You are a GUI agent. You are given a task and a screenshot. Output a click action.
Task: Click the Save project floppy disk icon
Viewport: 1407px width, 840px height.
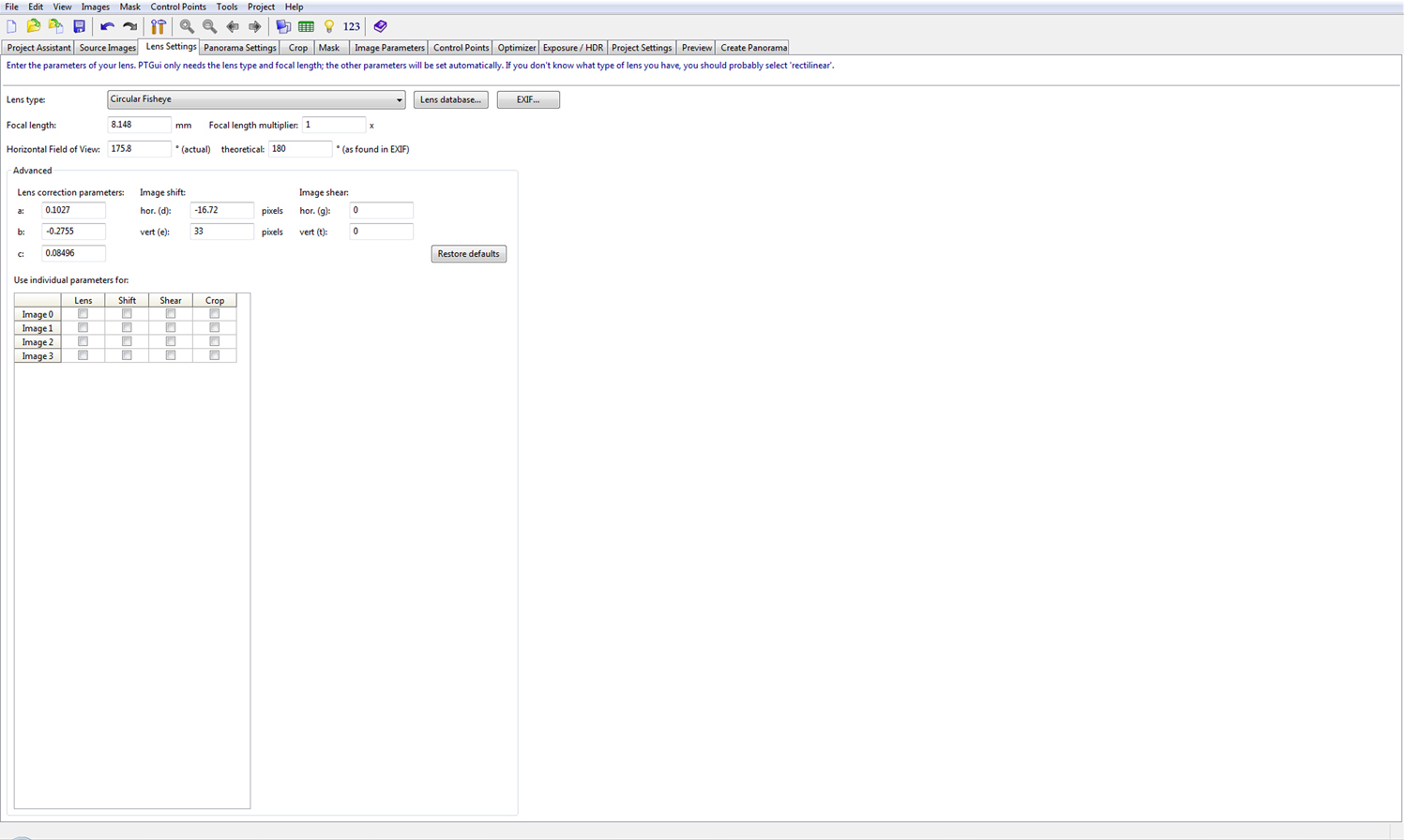(x=79, y=26)
